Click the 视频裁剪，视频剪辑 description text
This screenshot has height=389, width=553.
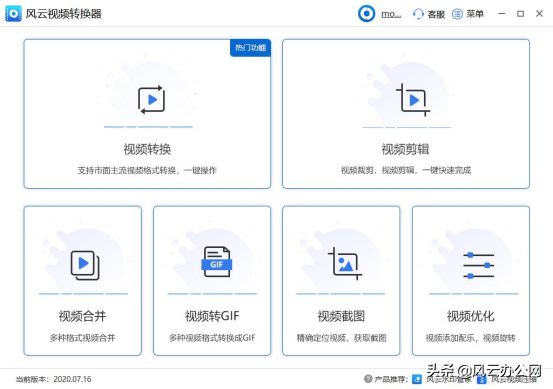click(406, 170)
